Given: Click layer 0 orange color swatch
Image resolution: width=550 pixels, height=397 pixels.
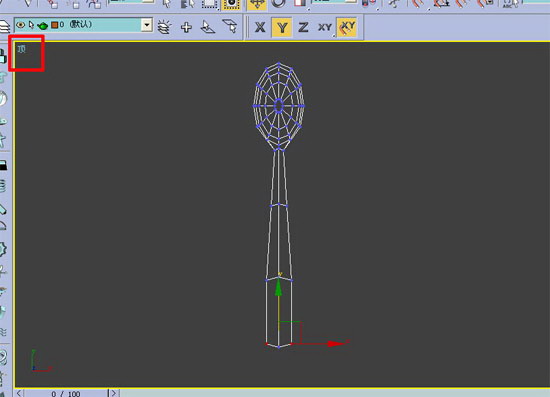Looking at the screenshot, I should coord(54,25).
